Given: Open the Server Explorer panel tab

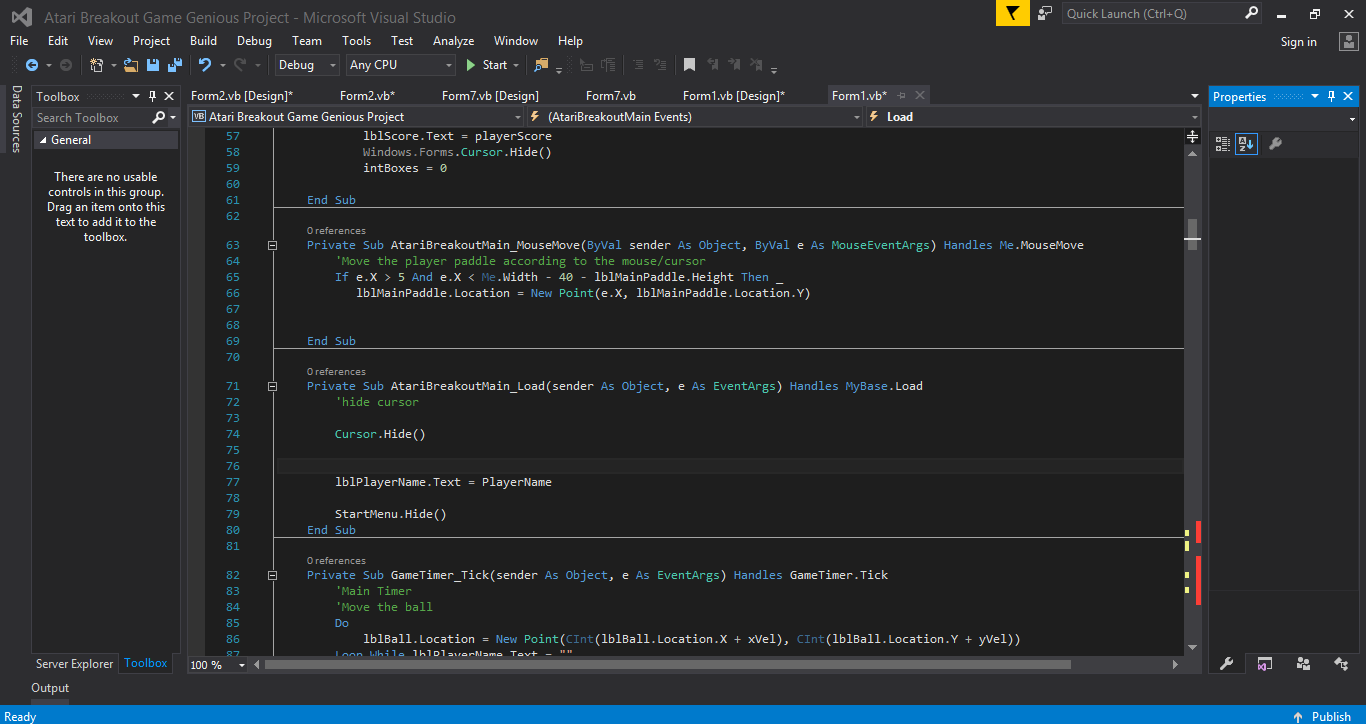Looking at the screenshot, I should click(75, 664).
